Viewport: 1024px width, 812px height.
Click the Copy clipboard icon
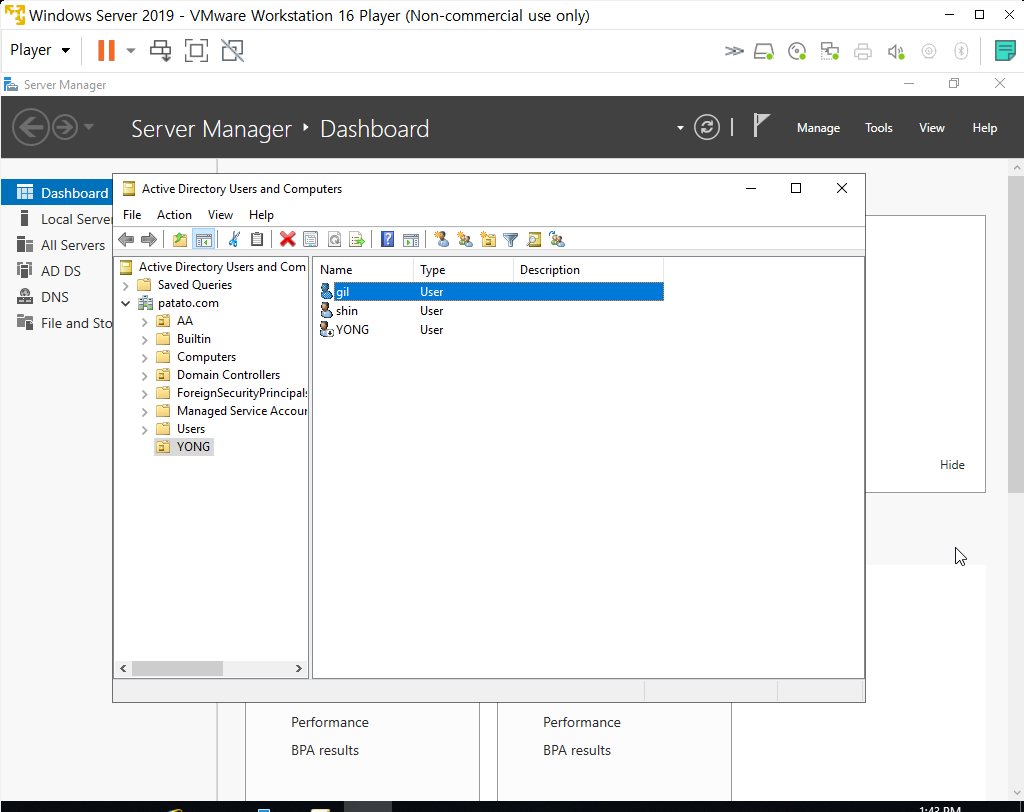click(257, 240)
